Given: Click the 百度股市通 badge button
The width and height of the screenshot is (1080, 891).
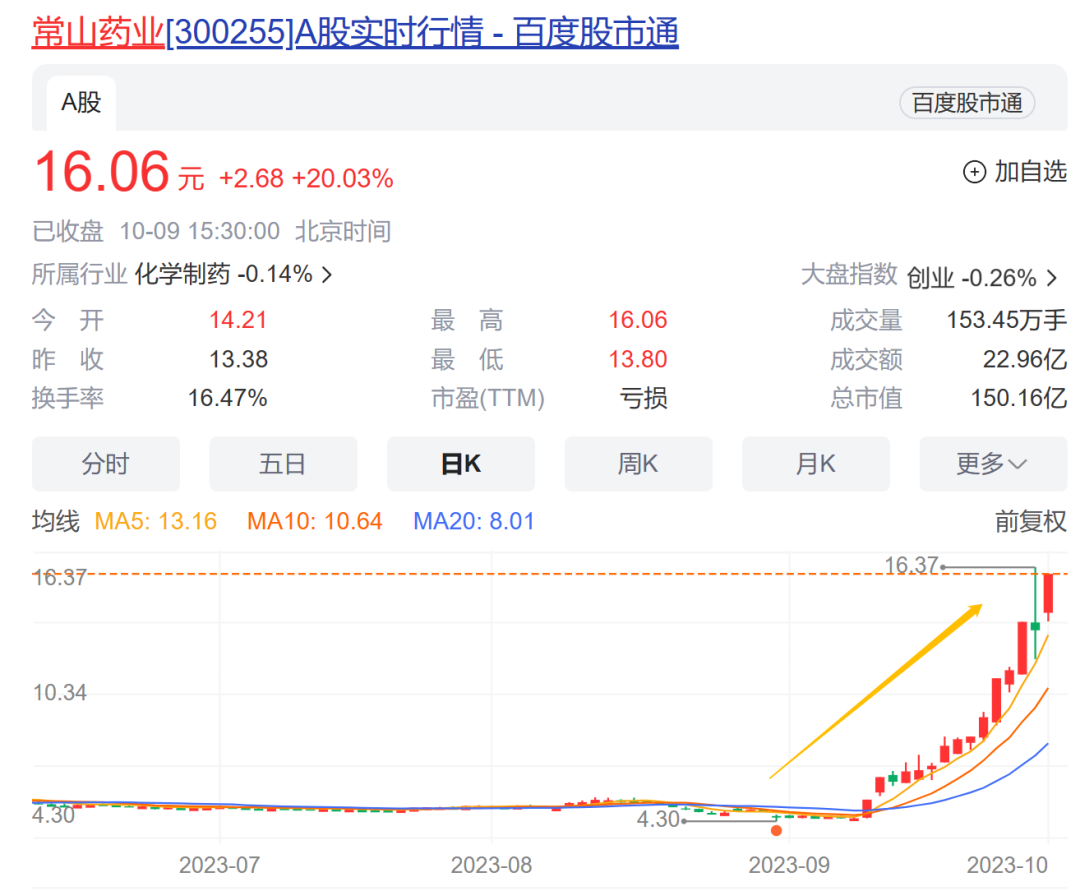Looking at the screenshot, I should (x=966, y=103).
